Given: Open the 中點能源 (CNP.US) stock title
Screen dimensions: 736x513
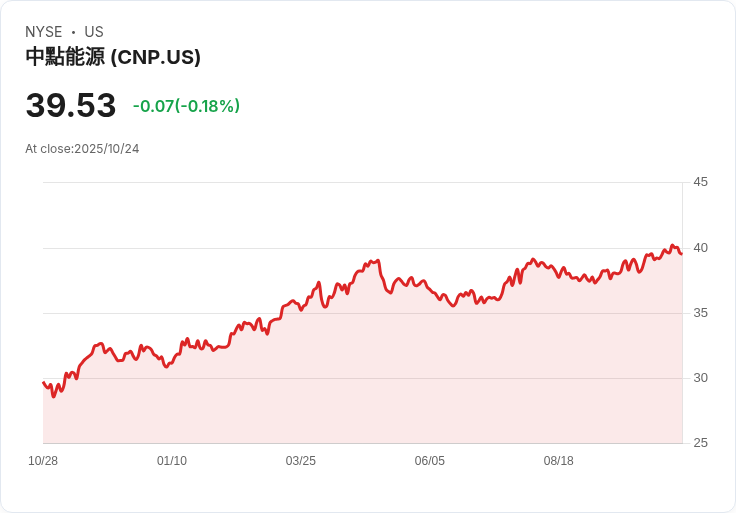Looking at the screenshot, I should pos(113,57).
